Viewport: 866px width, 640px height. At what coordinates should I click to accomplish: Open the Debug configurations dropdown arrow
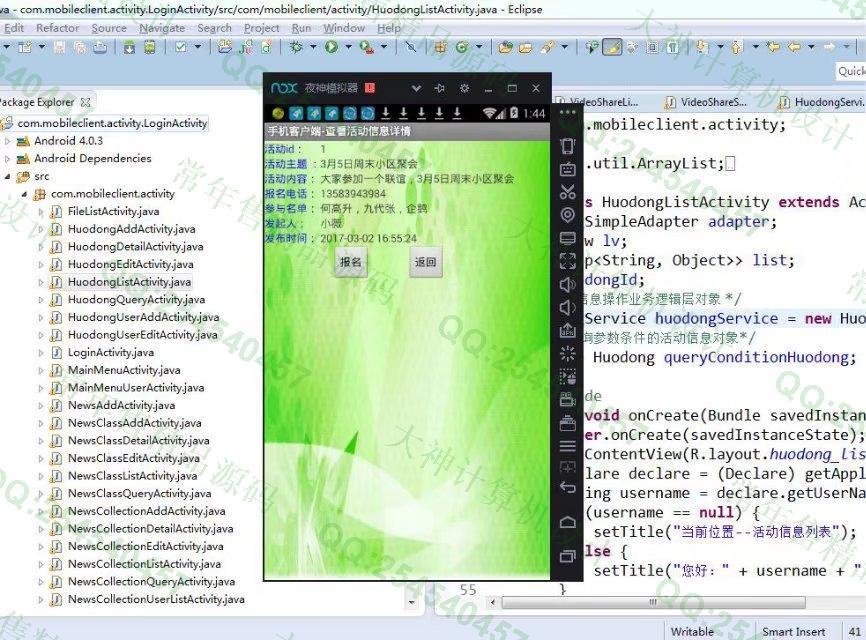(313, 47)
